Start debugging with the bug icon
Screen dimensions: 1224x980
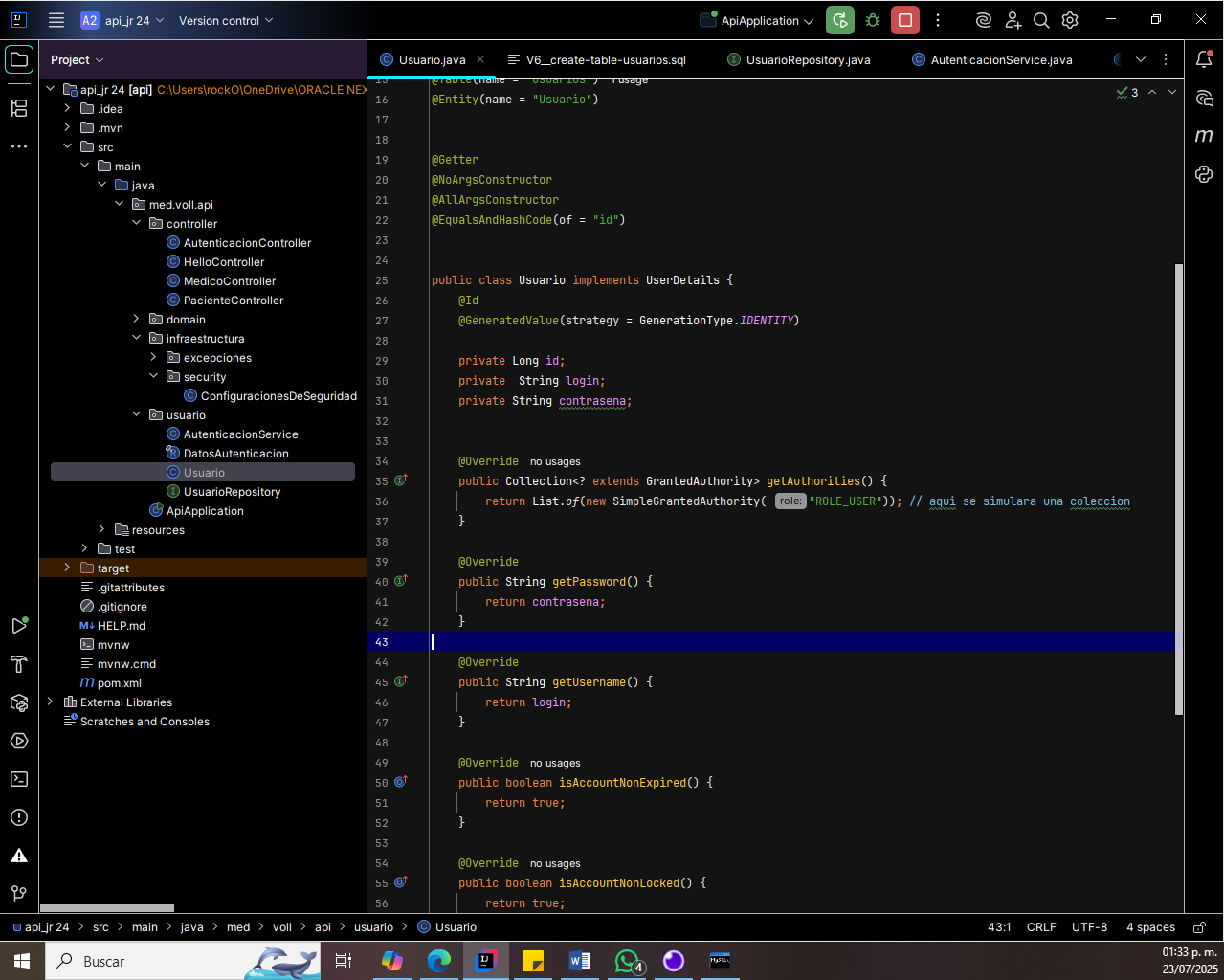click(873, 20)
